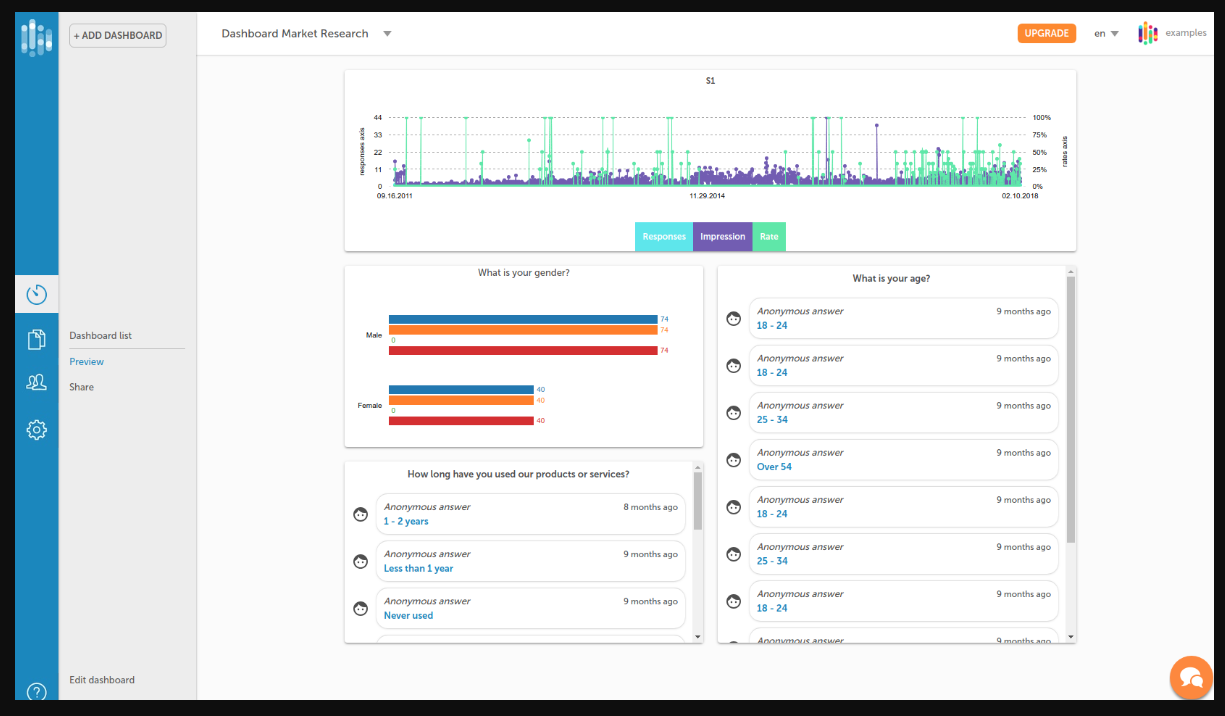This screenshot has height=716, width=1225.
Task: Open the users/team section in sidebar
Action: click(x=36, y=382)
